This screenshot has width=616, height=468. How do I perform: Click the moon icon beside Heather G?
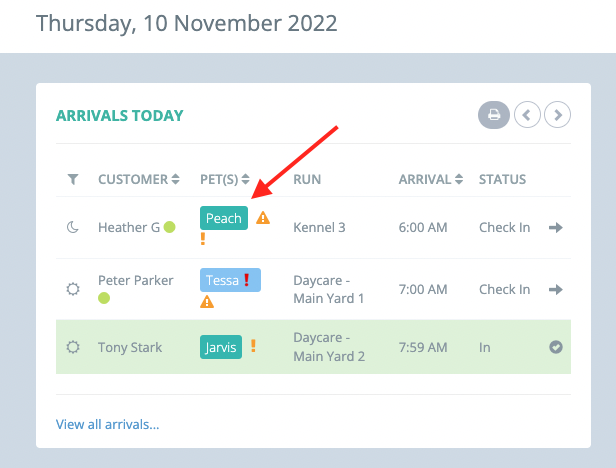tap(72, 228)
